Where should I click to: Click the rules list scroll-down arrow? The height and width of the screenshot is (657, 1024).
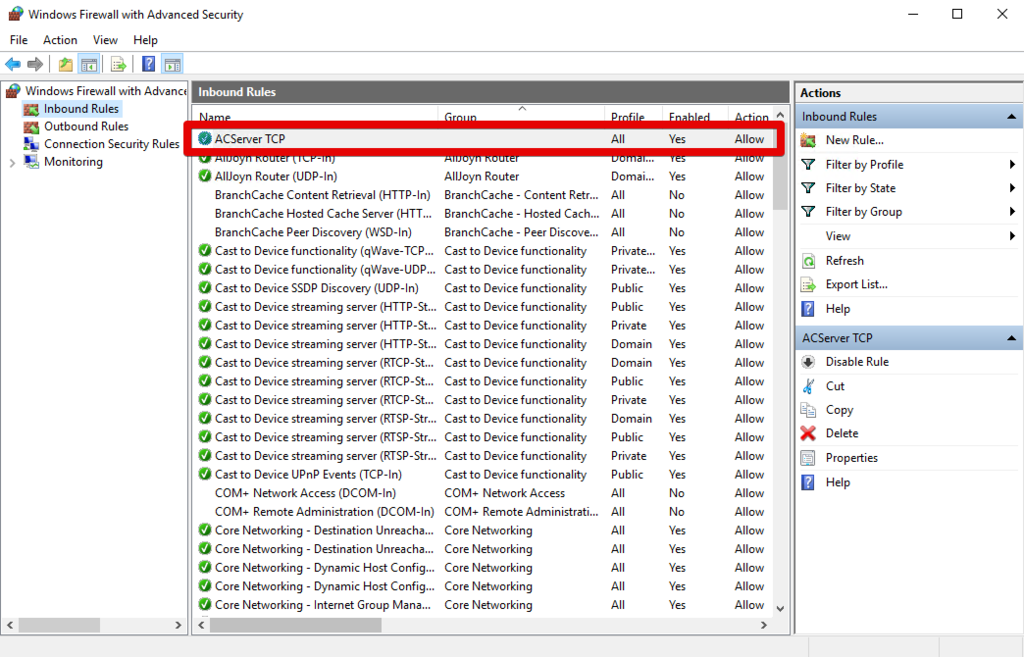[780, 608]
